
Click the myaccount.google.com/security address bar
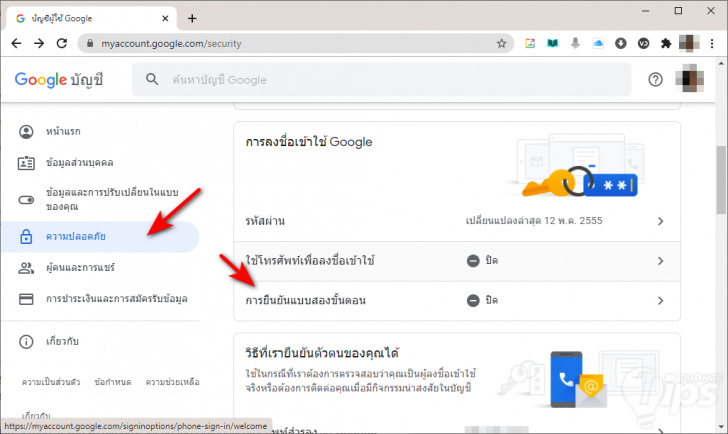pos(296,44)
